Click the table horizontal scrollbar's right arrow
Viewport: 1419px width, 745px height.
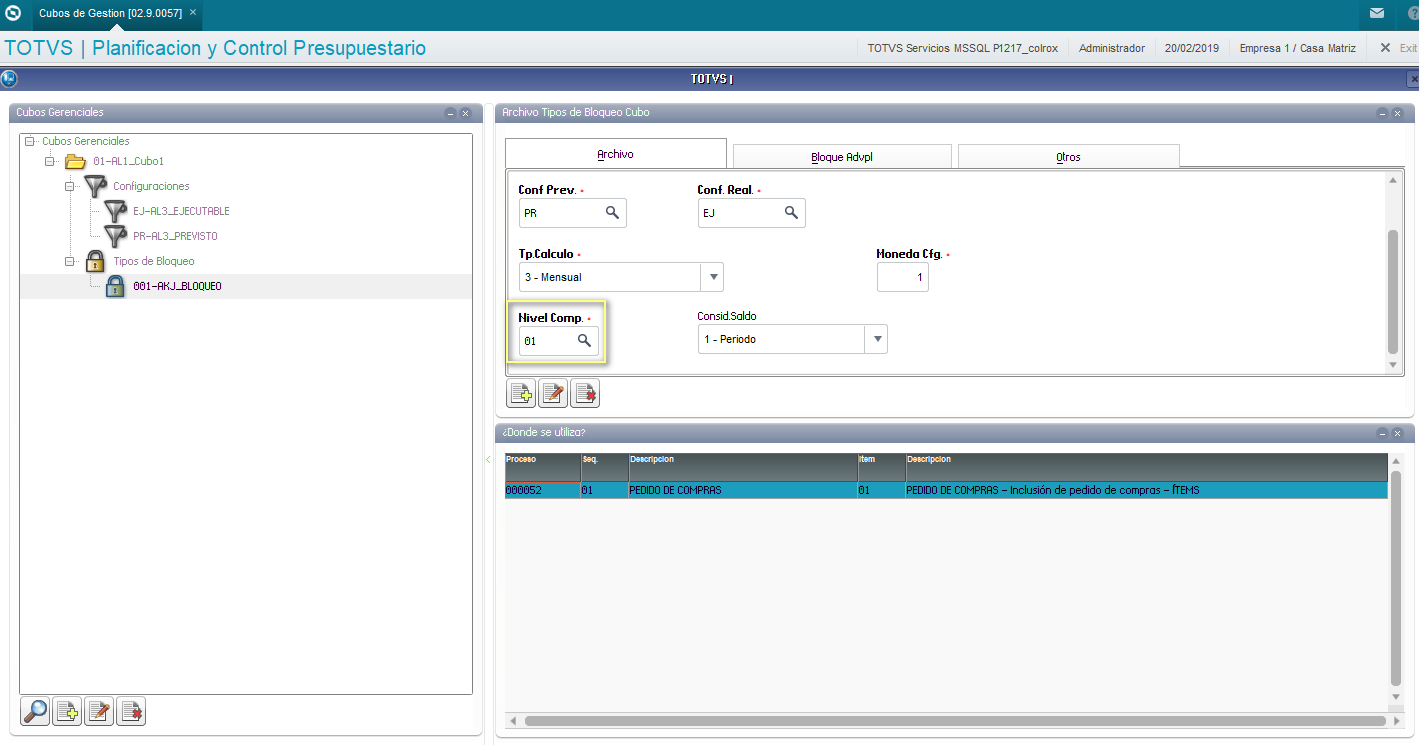click(1395, 720)
